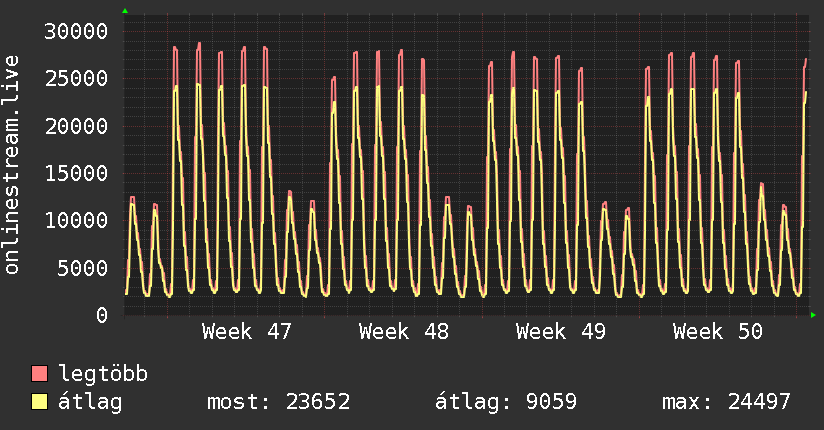
Task: Click the 25000 y-axis tick label
Action: click(x=76, y=79)
